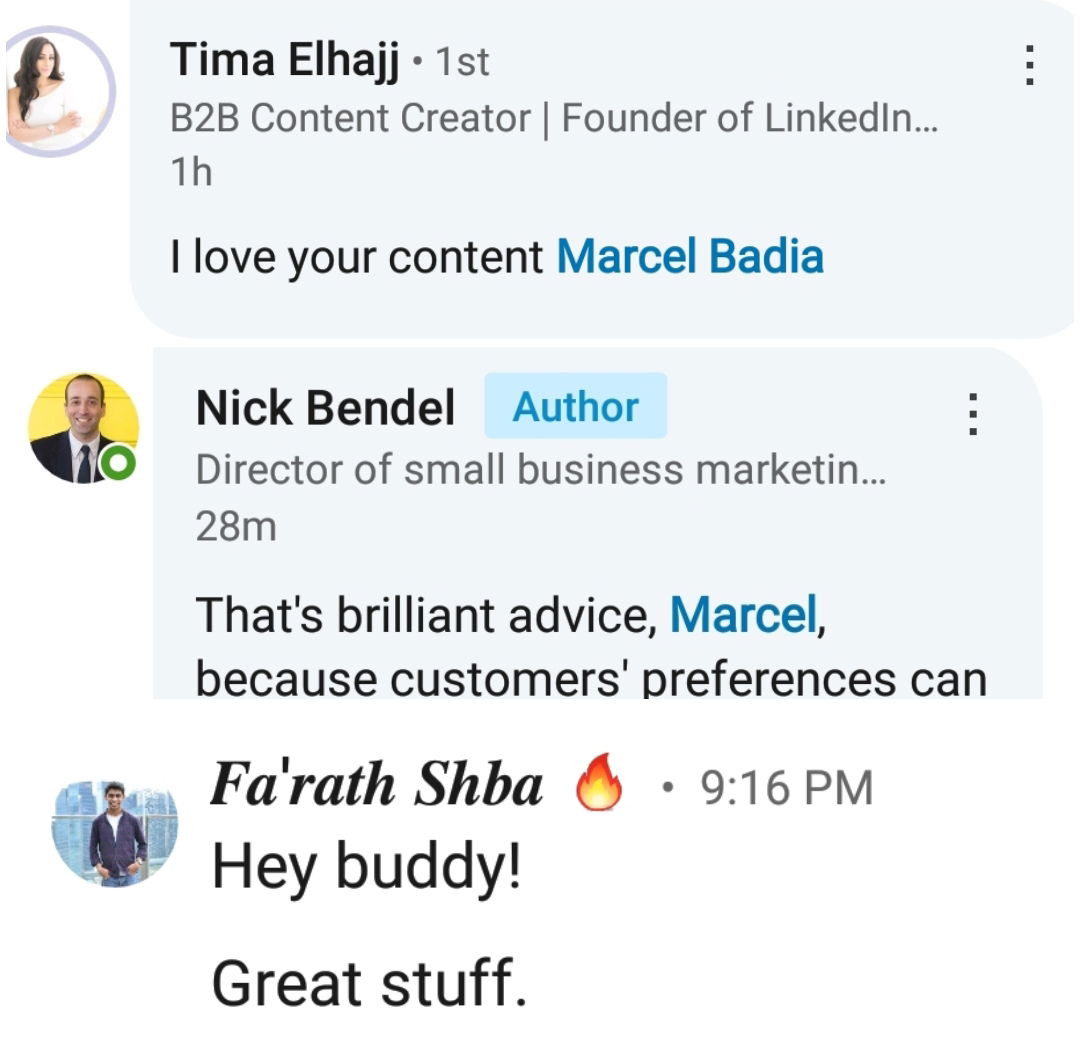Select the "Hey buddy!" message
The width and height of the screenshot is (1080, 1038).
(366, 867)
